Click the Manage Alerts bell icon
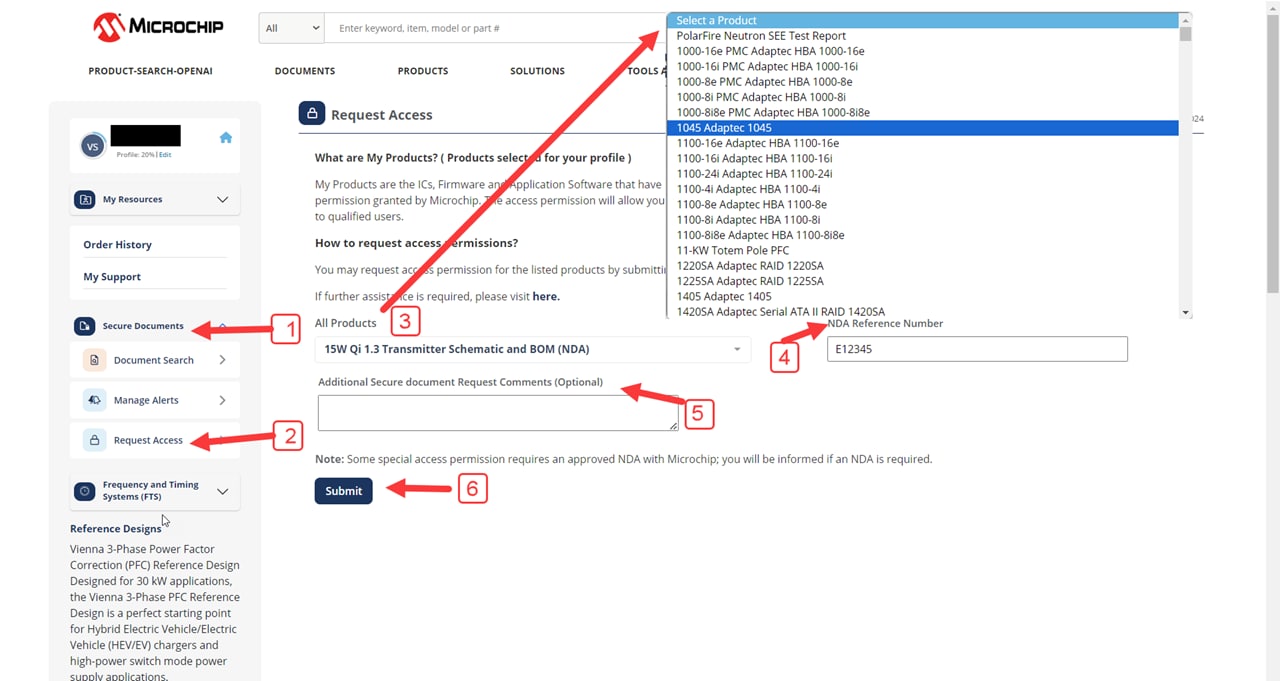This screenshot has width=1280, height=681. point(94,399)
